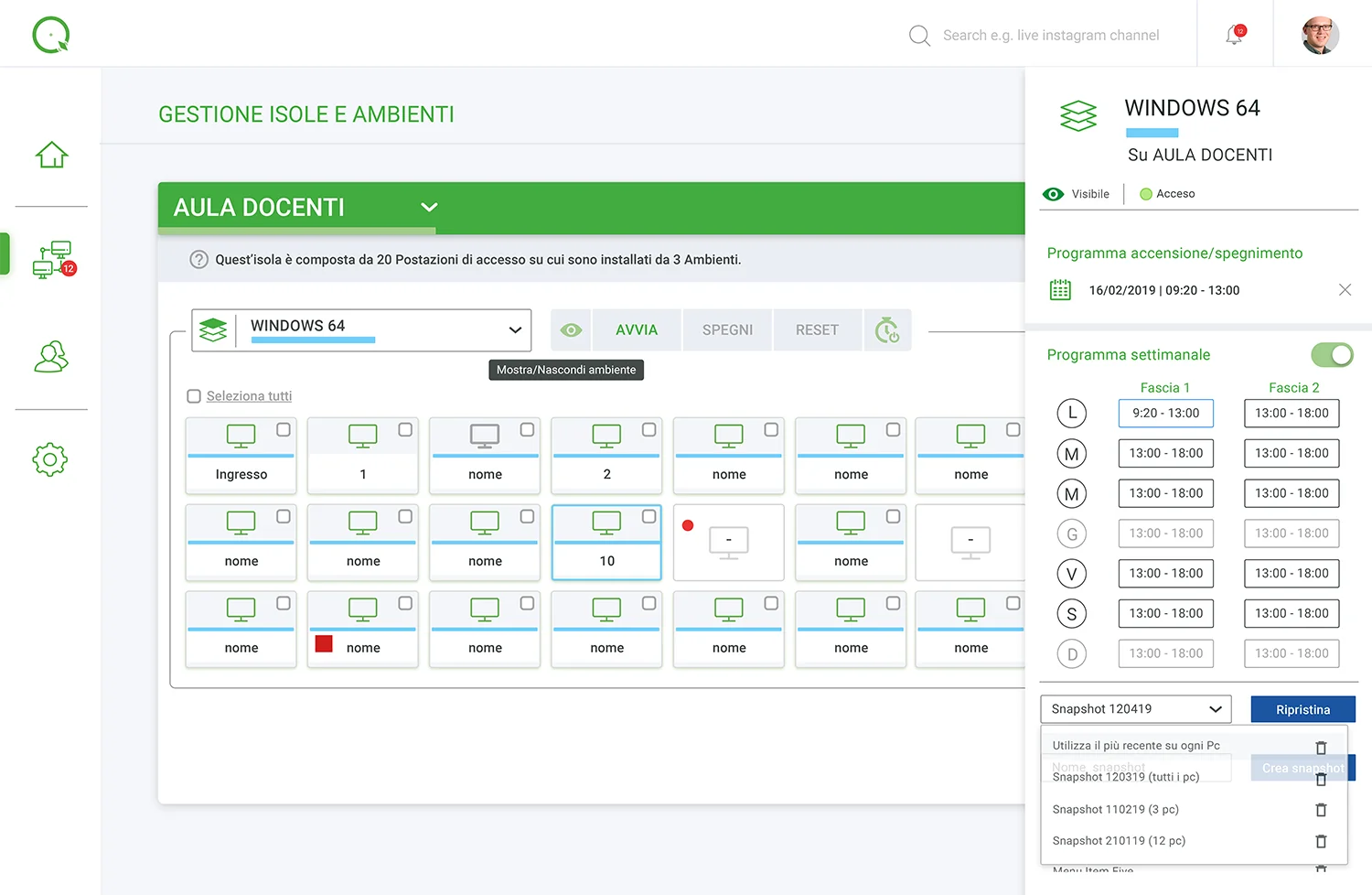Viewport: 1372px width, 895px height.
Task: Choose 'Utilizza il più recente su ogni Pc'
Action: 1136,746
